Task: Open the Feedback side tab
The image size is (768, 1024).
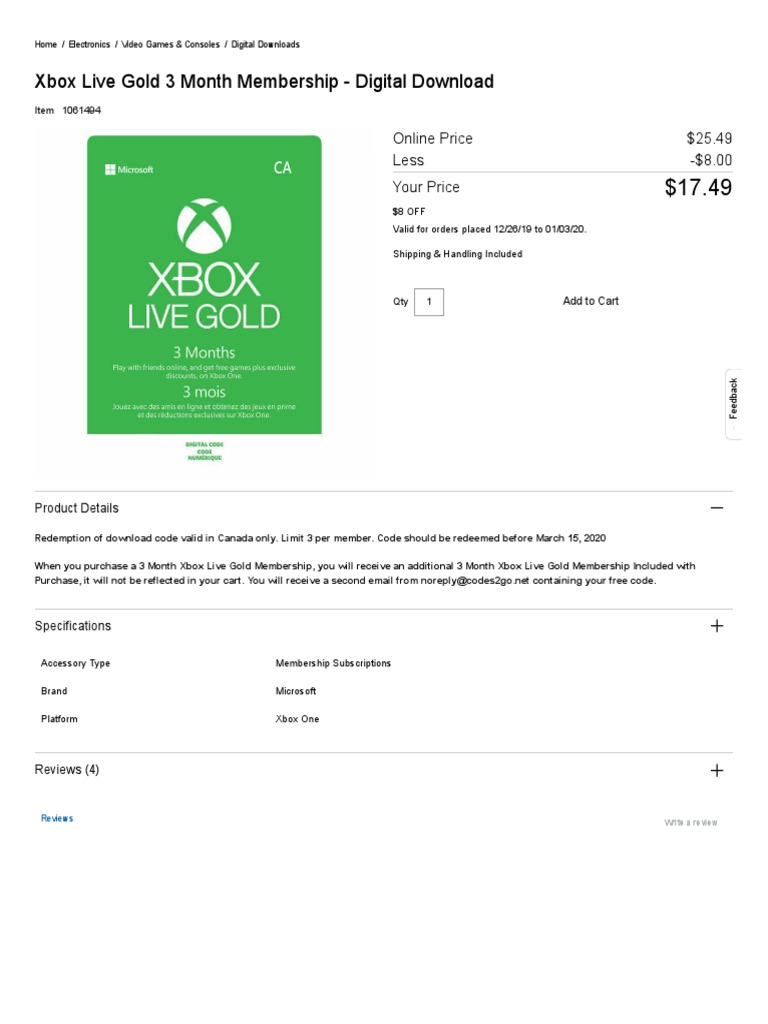Action: pos(733,404)
